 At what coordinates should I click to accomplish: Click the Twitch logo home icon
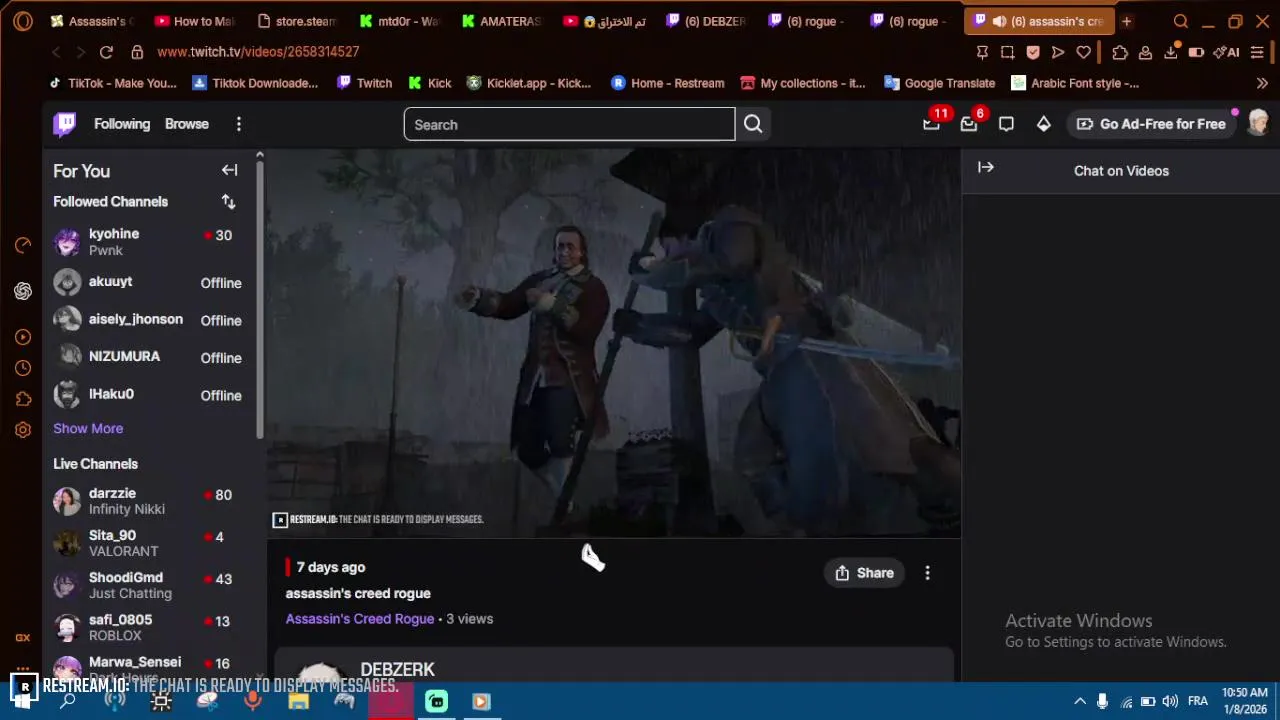[65, 124]
